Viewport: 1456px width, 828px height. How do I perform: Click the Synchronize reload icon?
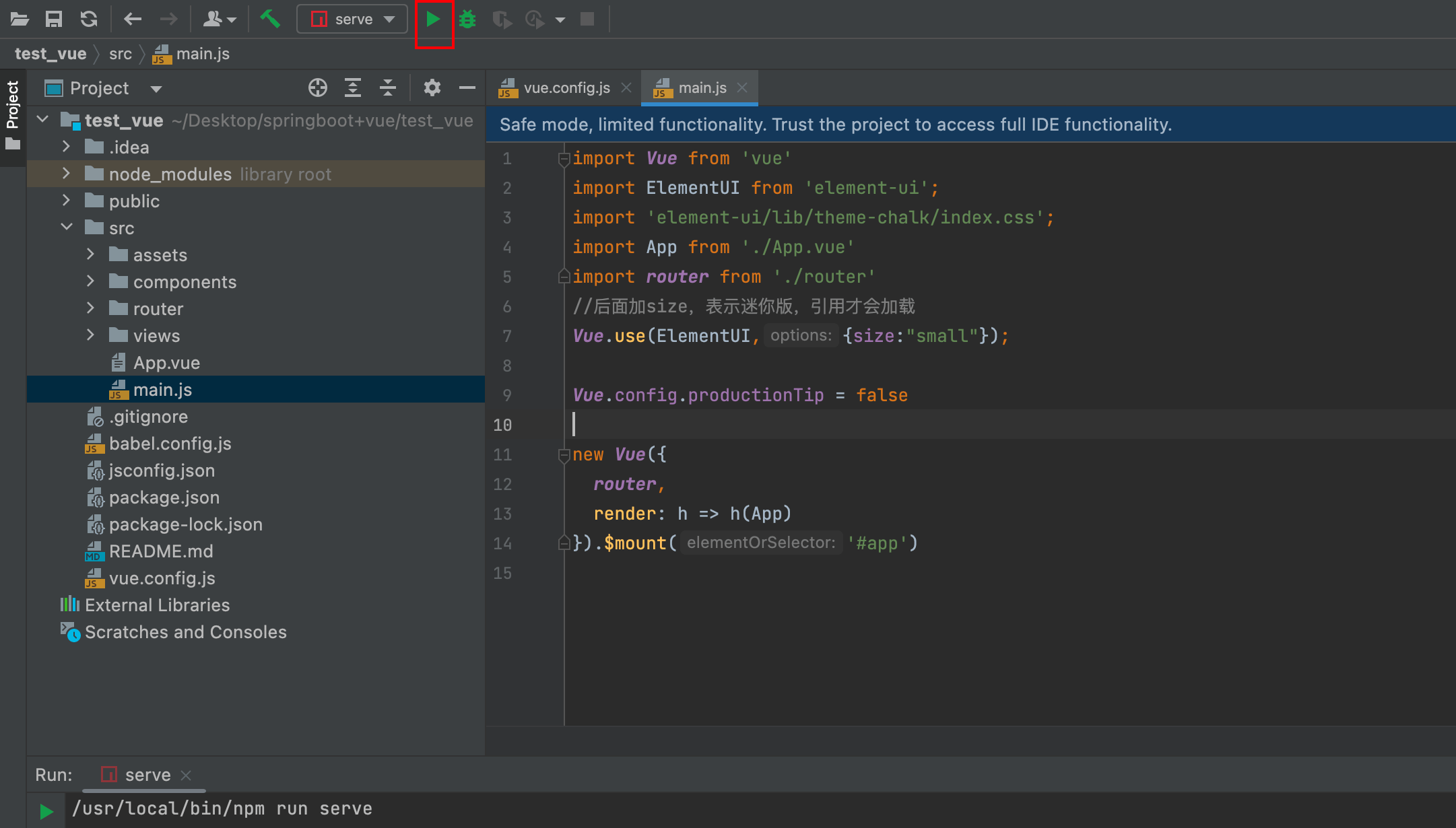tap(89, 19)
